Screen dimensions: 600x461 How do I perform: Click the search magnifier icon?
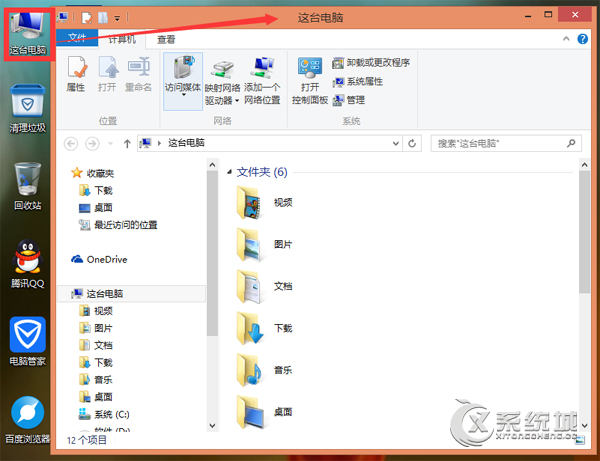[x=571, y=143]
